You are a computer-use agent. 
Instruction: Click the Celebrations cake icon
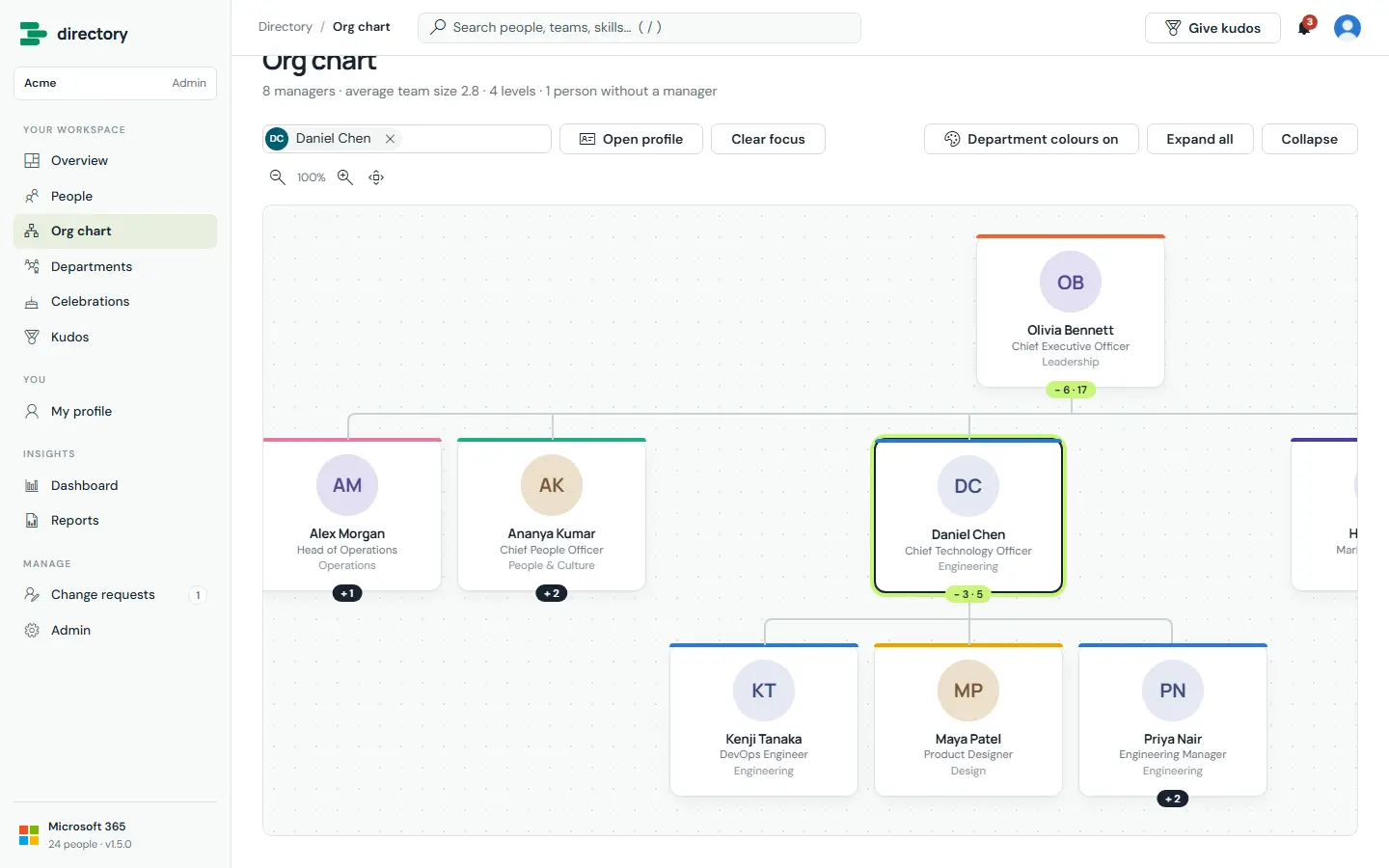[x=32, y=302]
